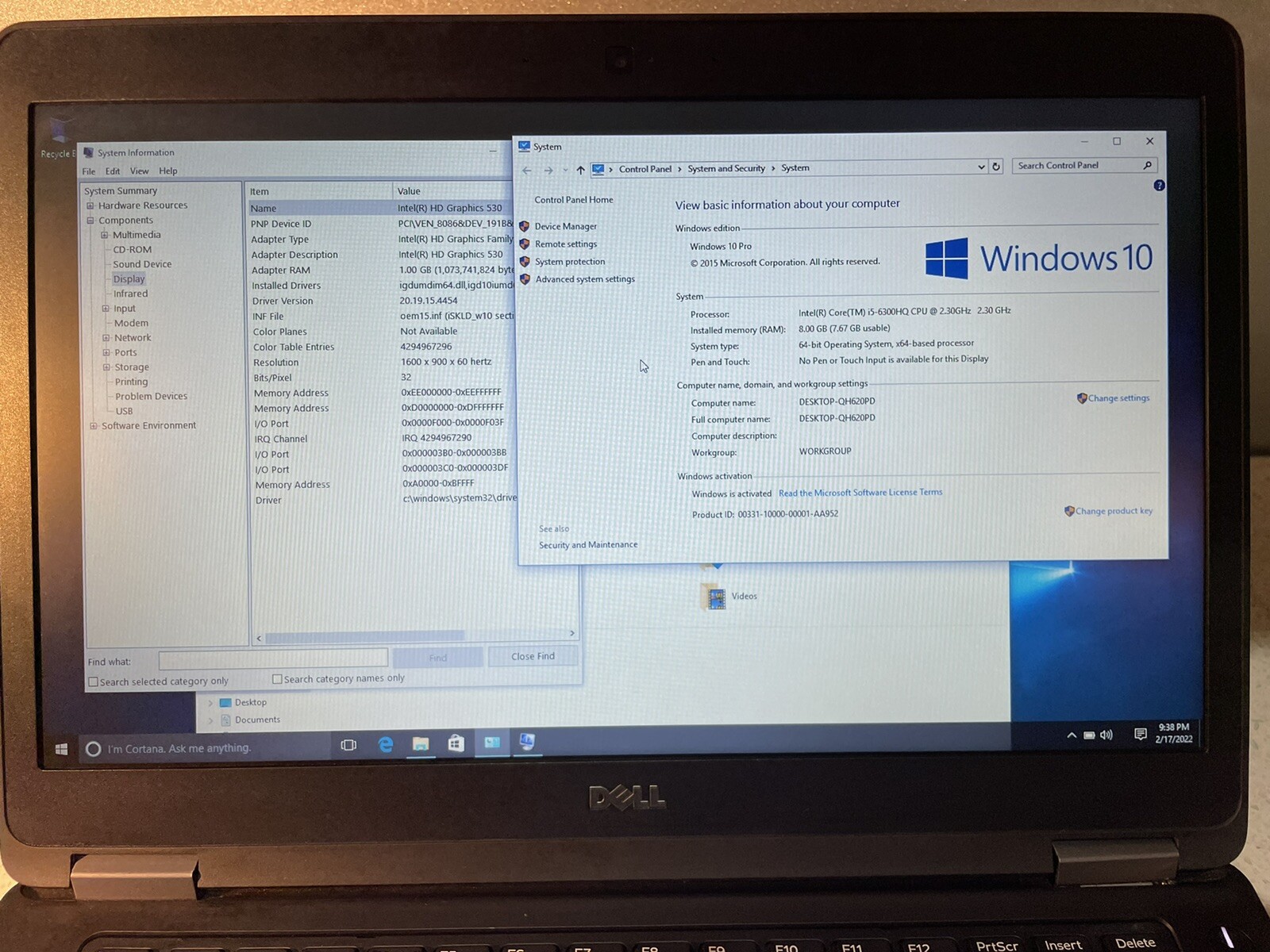Open Remote settings link
This screenshot has width=1270, height=952.
coord(565,244)
